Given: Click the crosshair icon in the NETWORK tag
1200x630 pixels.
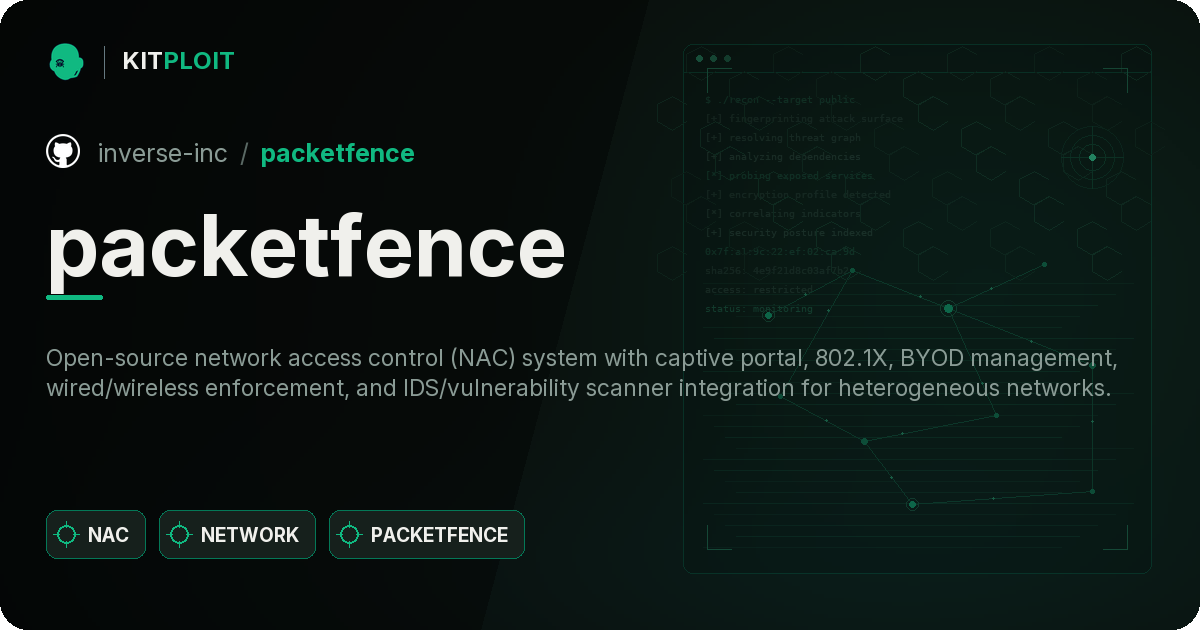Looking at the screenshot, I should click(x=180, y=535).
